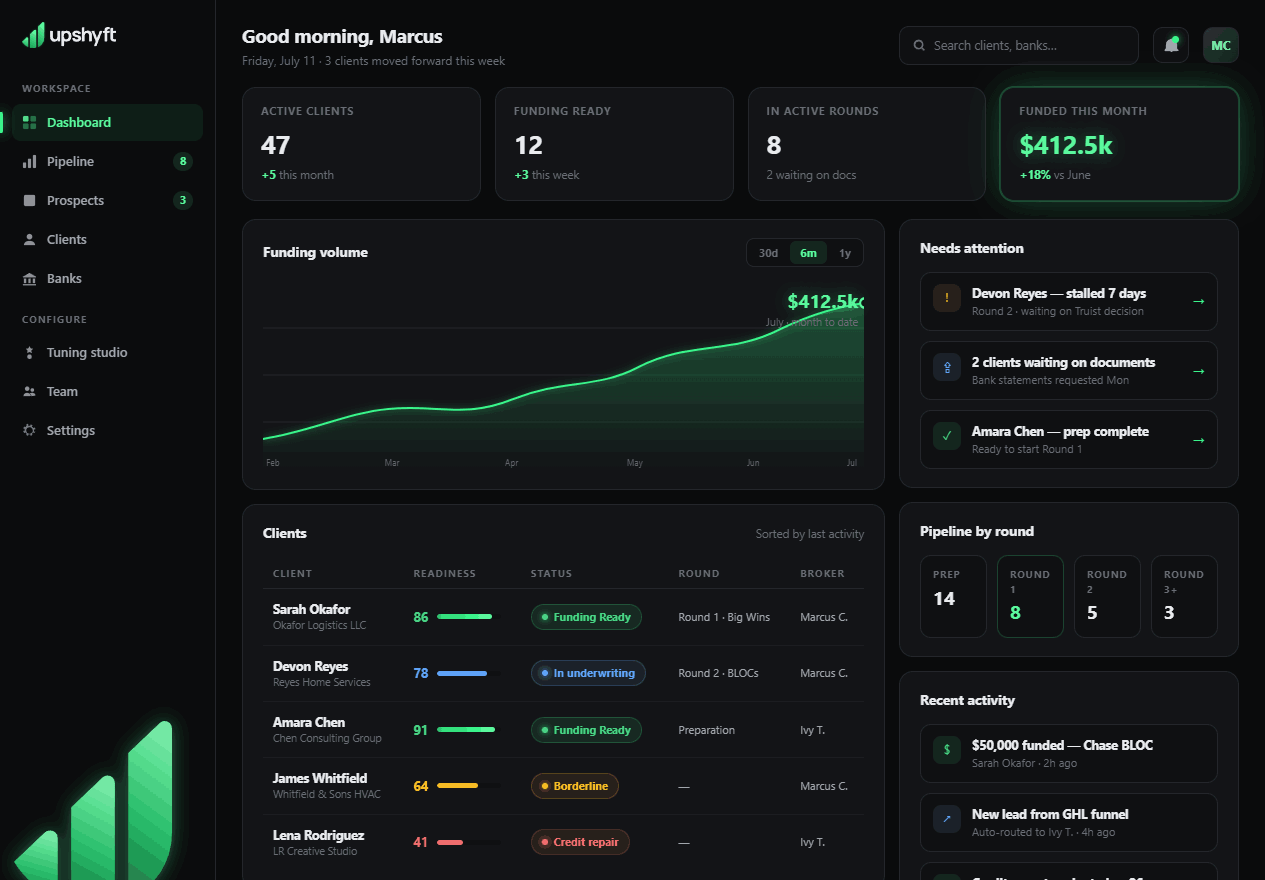This screenshot has width=1265, height=880.
Task: Click Sarah Okafor's readiness bar
Action: coord(468,617)
